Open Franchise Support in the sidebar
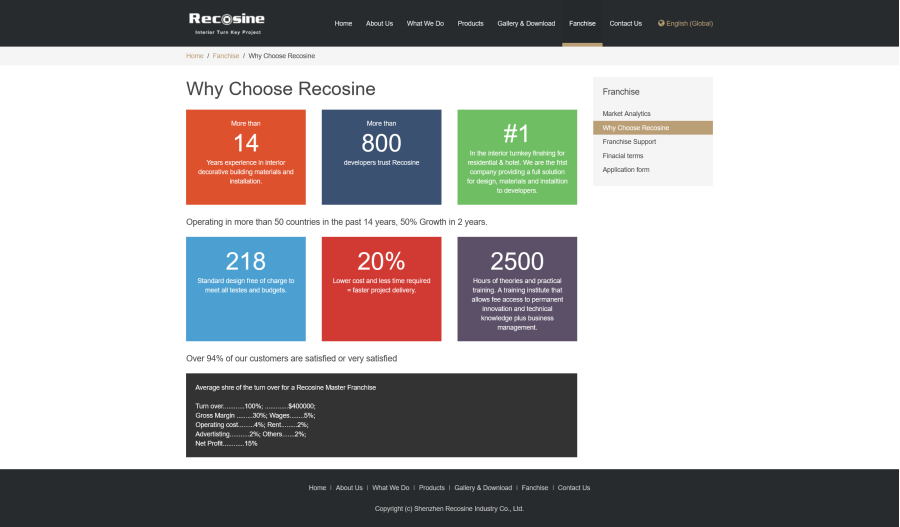Viewport: 900px width, 527px height. click(x=629, y=142)
